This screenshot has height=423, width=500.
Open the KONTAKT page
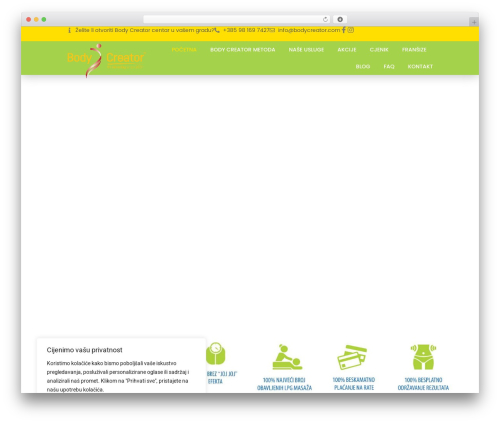(420, 66)
